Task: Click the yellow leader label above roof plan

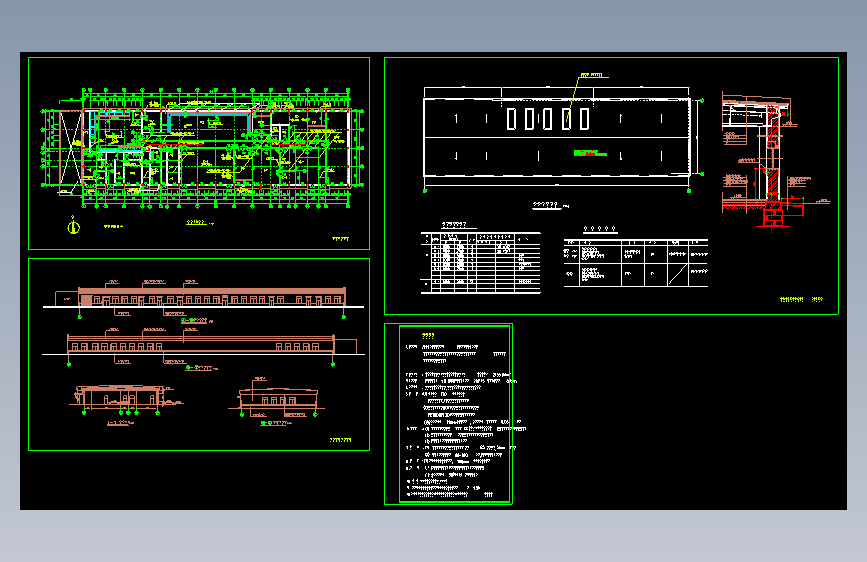Action: coord(592,75)
